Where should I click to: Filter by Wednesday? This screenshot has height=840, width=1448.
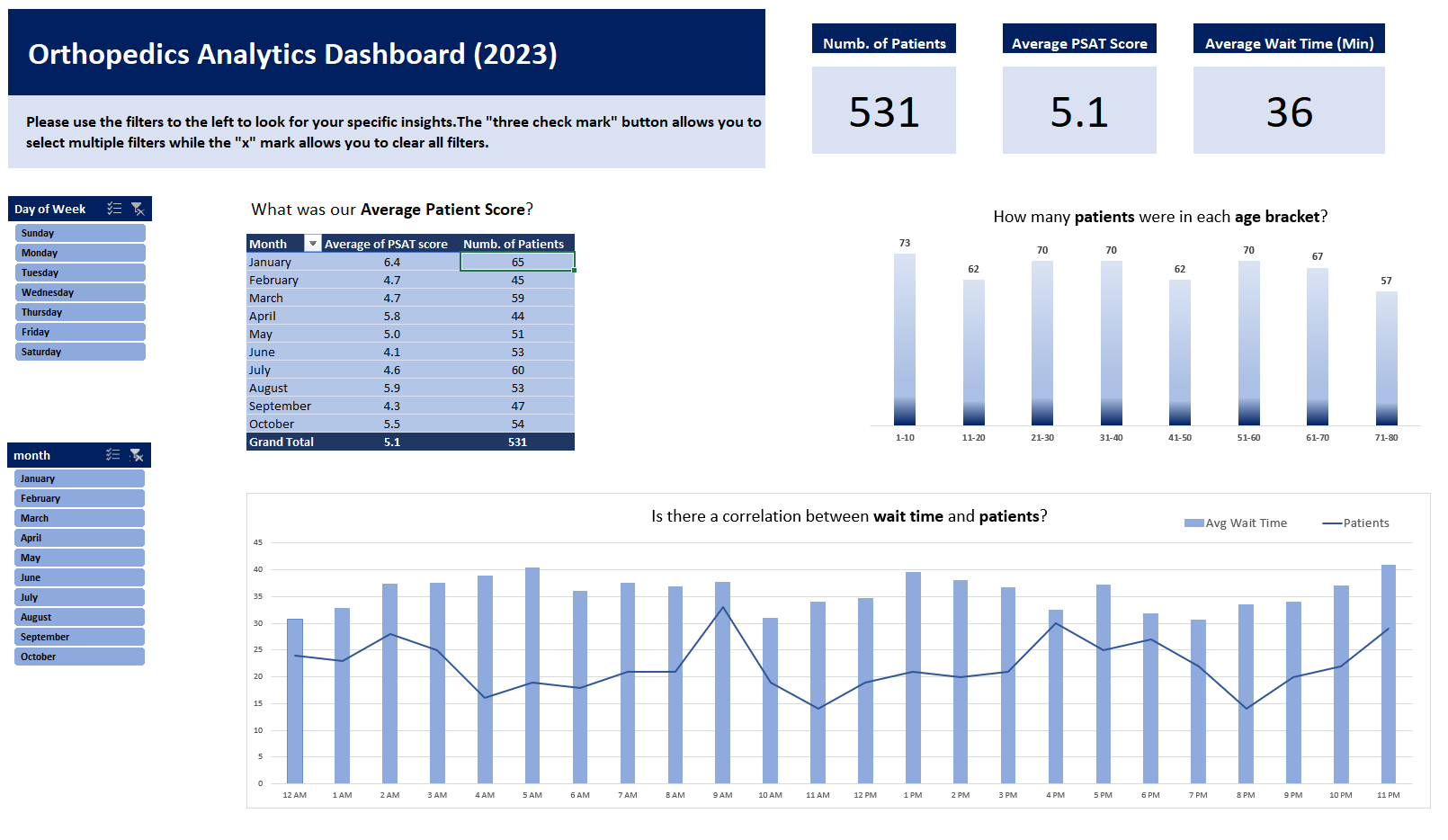point(80,292)
